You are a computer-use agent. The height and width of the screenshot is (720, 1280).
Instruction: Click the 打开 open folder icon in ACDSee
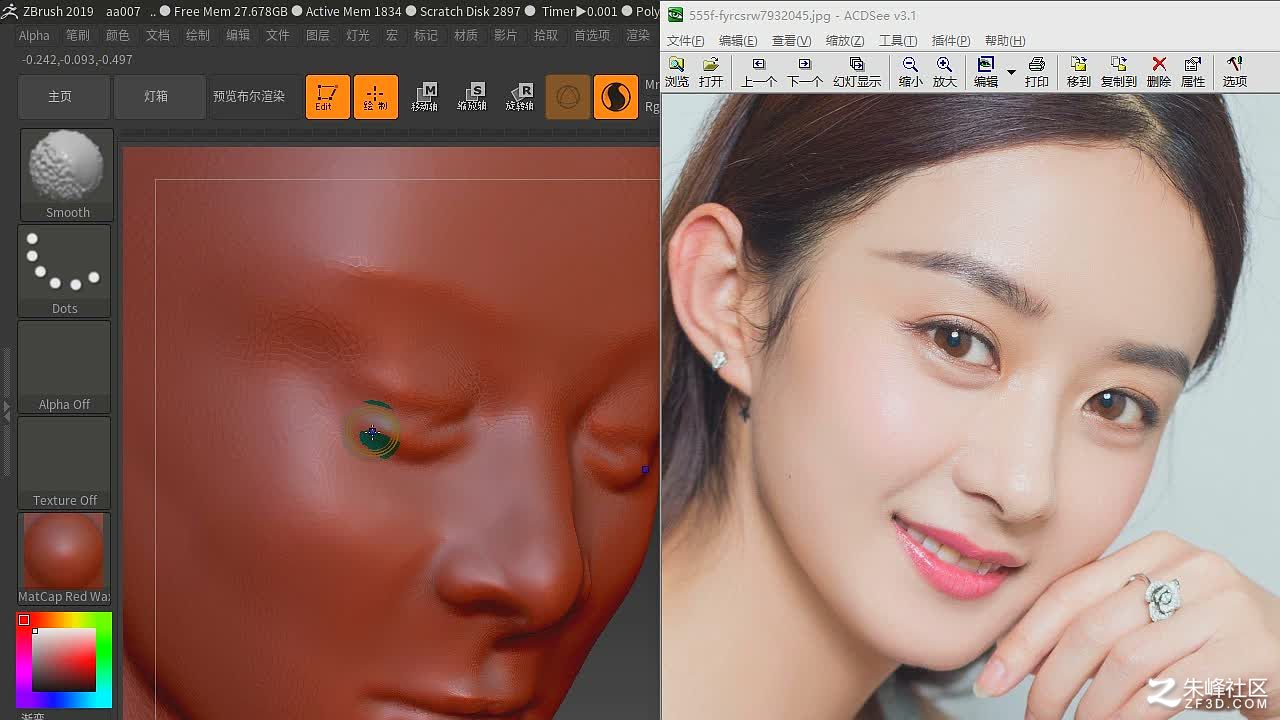(711, 73)
